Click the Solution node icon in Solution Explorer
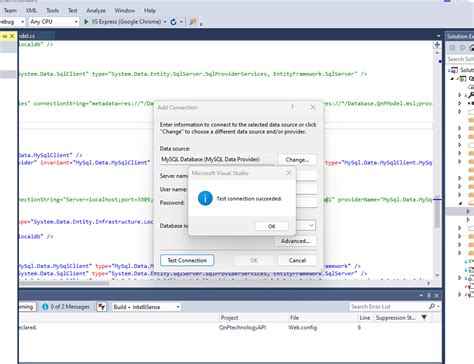Screen dimensions: 474x364 pos(454,70)
